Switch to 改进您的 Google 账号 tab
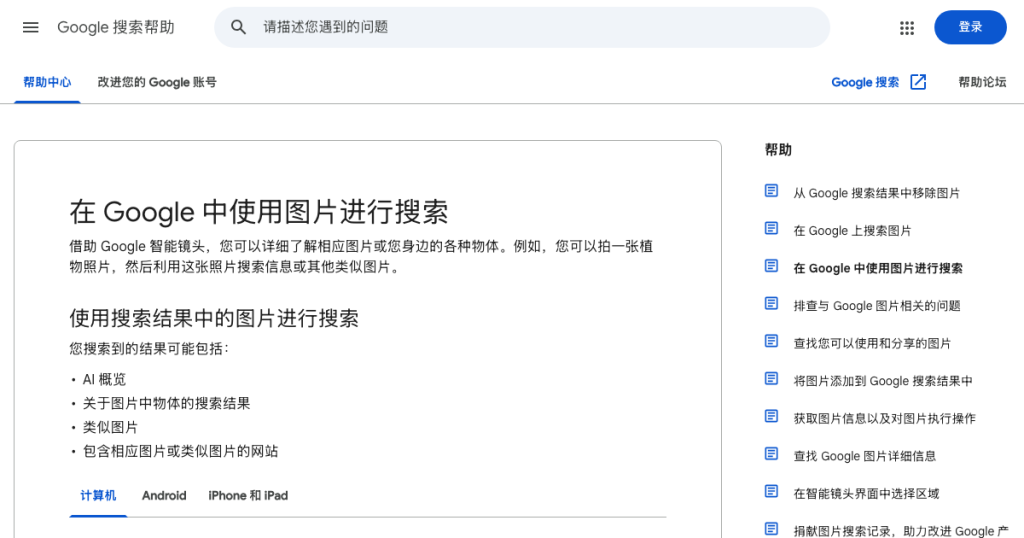This screenshot has height=538, width=1024. [x=157, y=82]
